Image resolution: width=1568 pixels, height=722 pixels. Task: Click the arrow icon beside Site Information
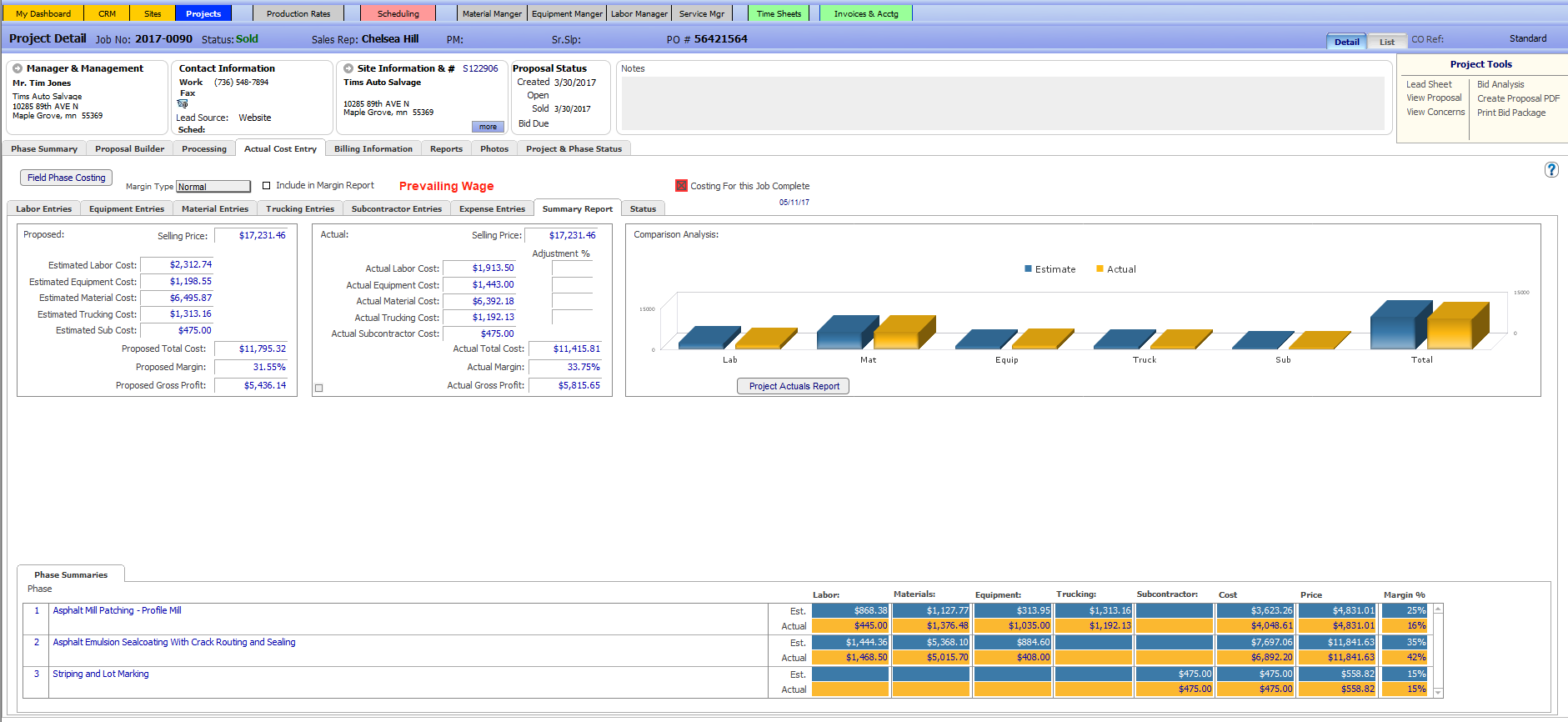[348, 68]
